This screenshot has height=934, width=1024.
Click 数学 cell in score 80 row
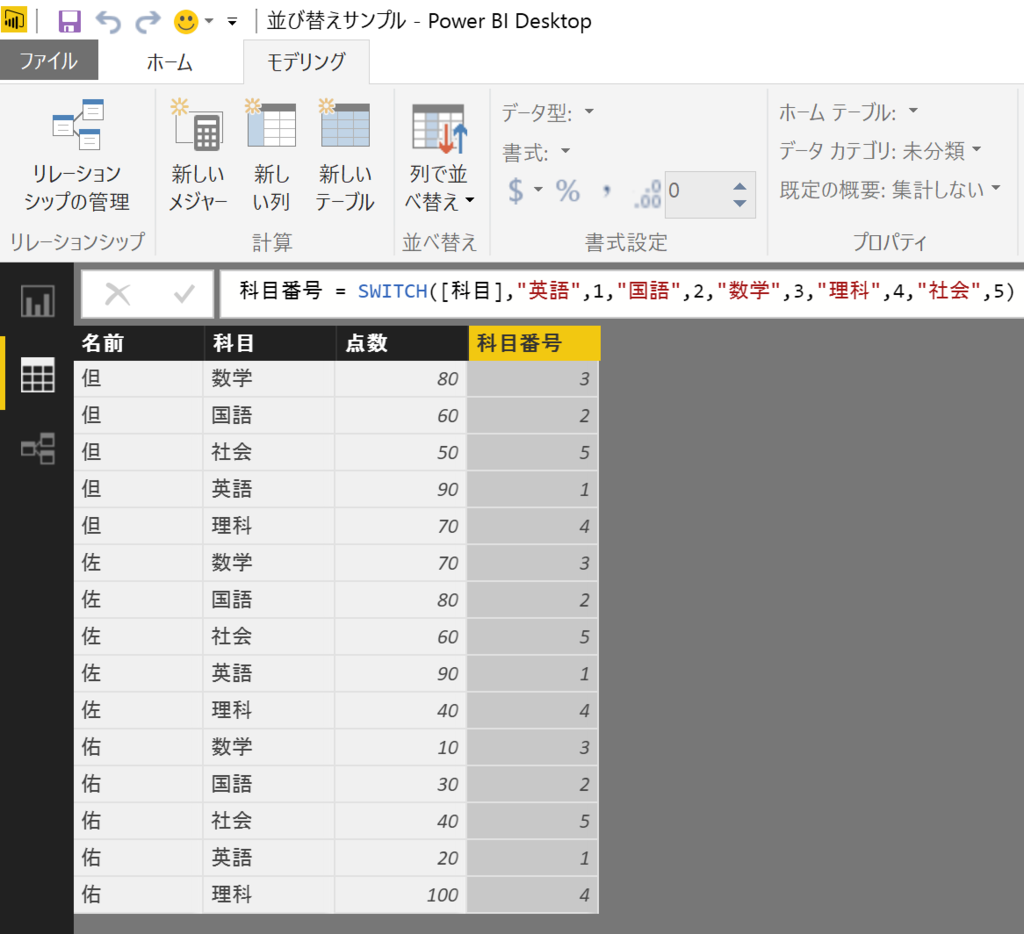click(x=269, y=379)
